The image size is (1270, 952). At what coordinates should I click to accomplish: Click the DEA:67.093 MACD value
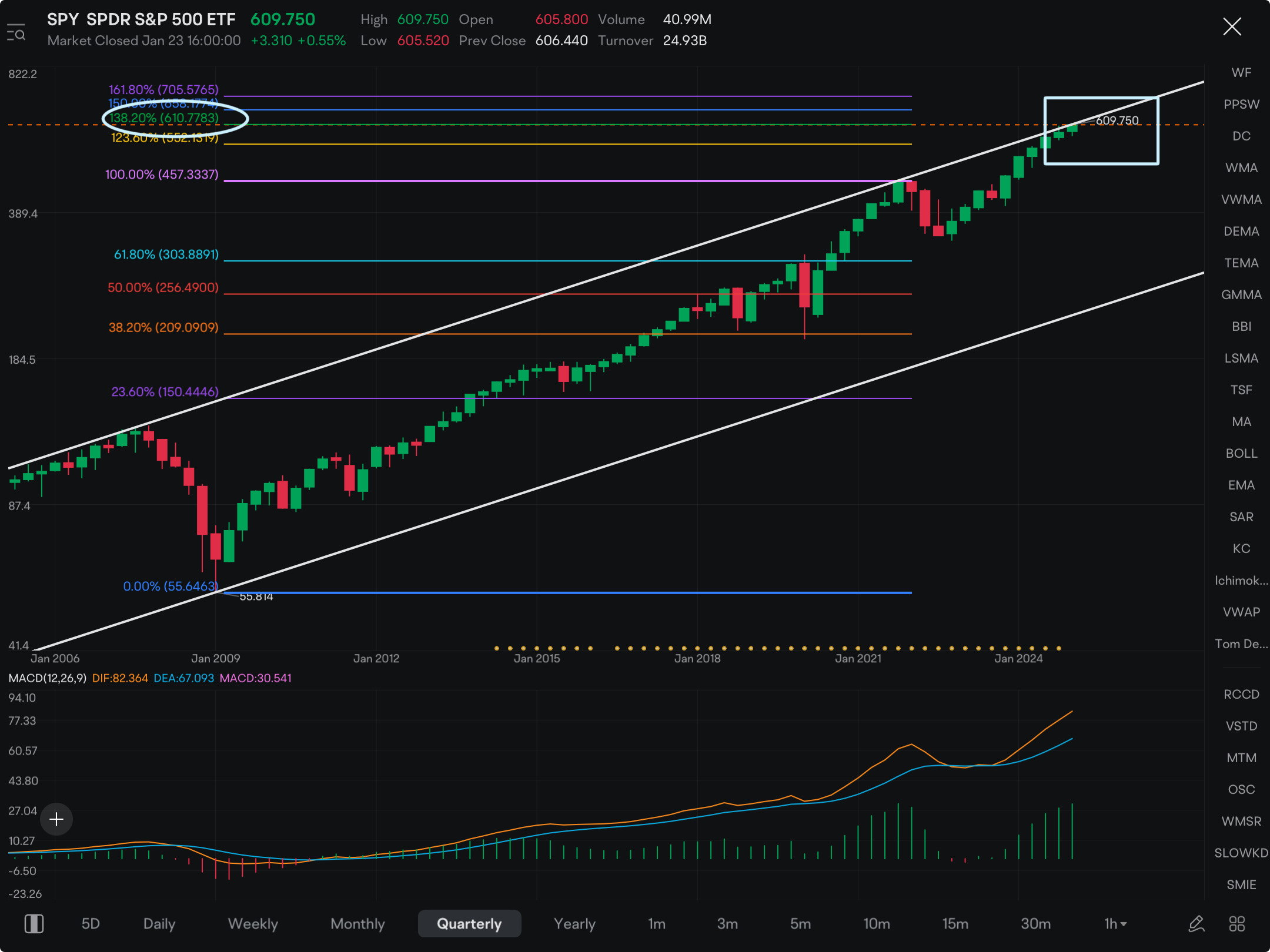pos(183,678)
